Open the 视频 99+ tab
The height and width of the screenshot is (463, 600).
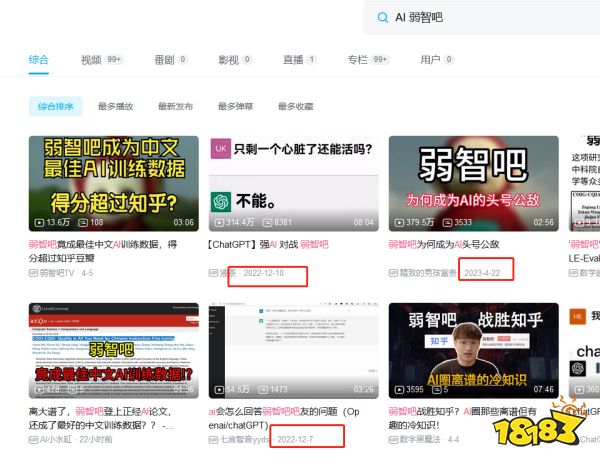(x=102, y=60)
